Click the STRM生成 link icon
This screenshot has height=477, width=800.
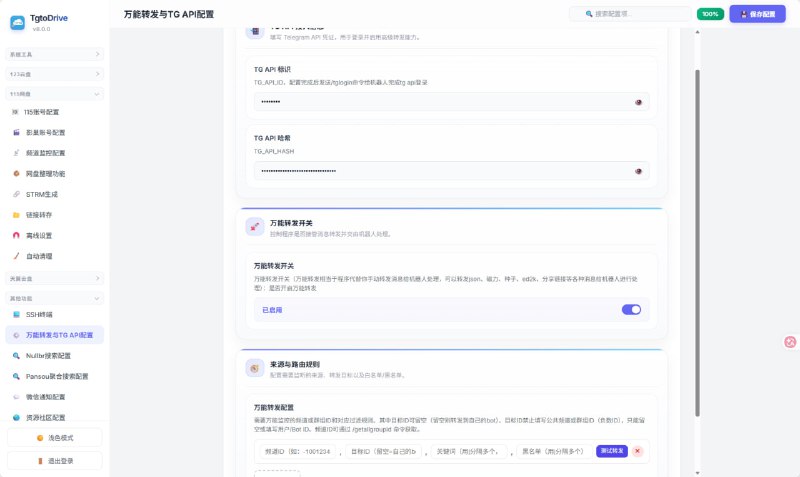pyautogui.click(x=16, y=194)
